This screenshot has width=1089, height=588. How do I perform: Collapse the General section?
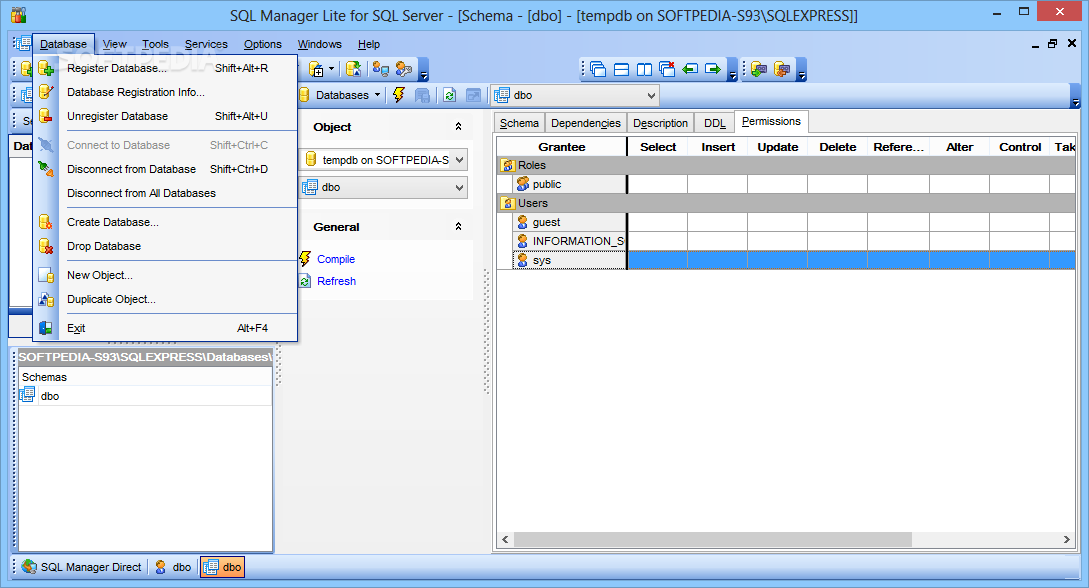tap(458, 226)
